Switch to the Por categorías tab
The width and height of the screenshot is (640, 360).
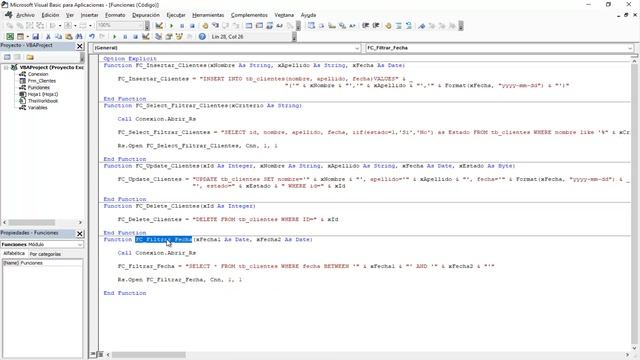(45, 254)
